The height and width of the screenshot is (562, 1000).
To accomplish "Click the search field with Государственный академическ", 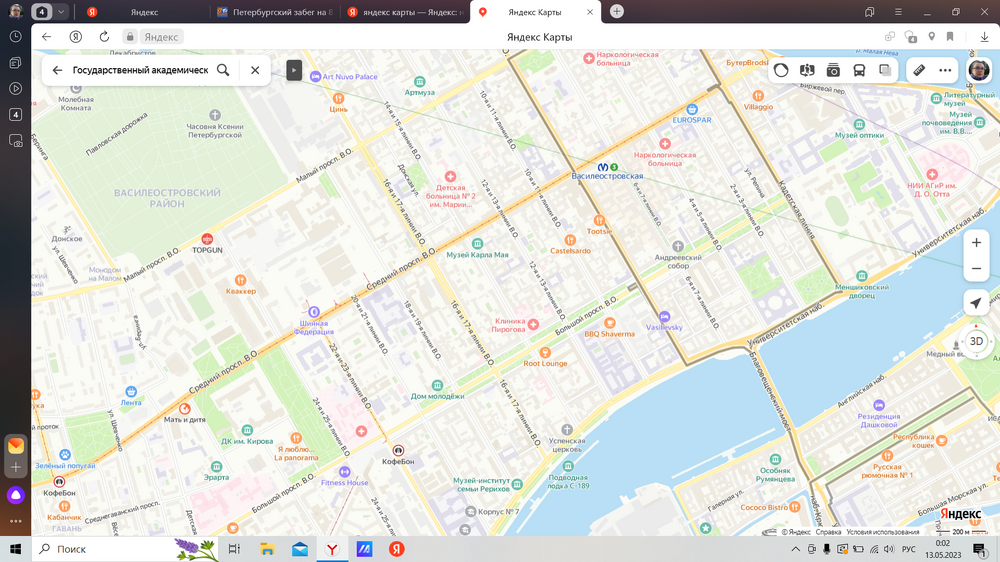I will (x=140, y=70).
